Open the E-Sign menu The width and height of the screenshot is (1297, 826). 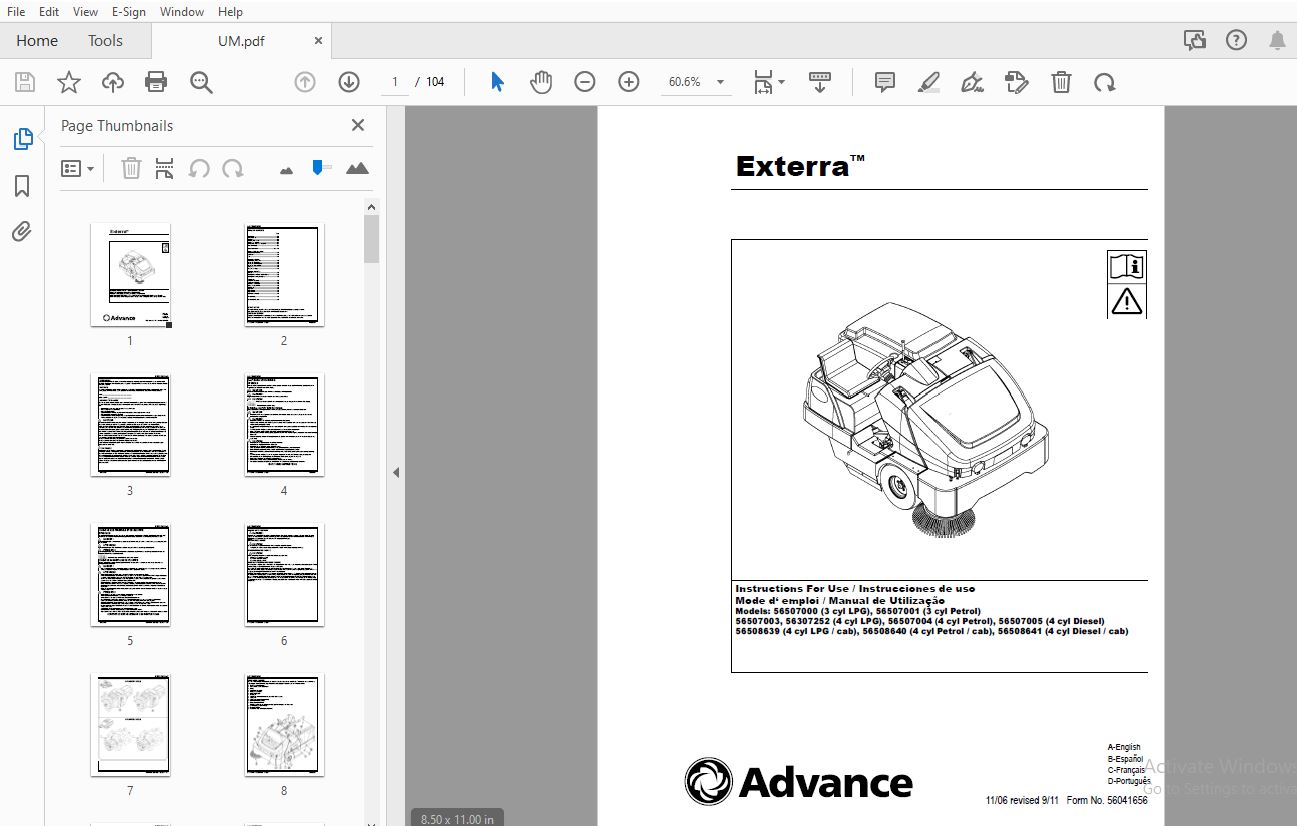[129, 11]
